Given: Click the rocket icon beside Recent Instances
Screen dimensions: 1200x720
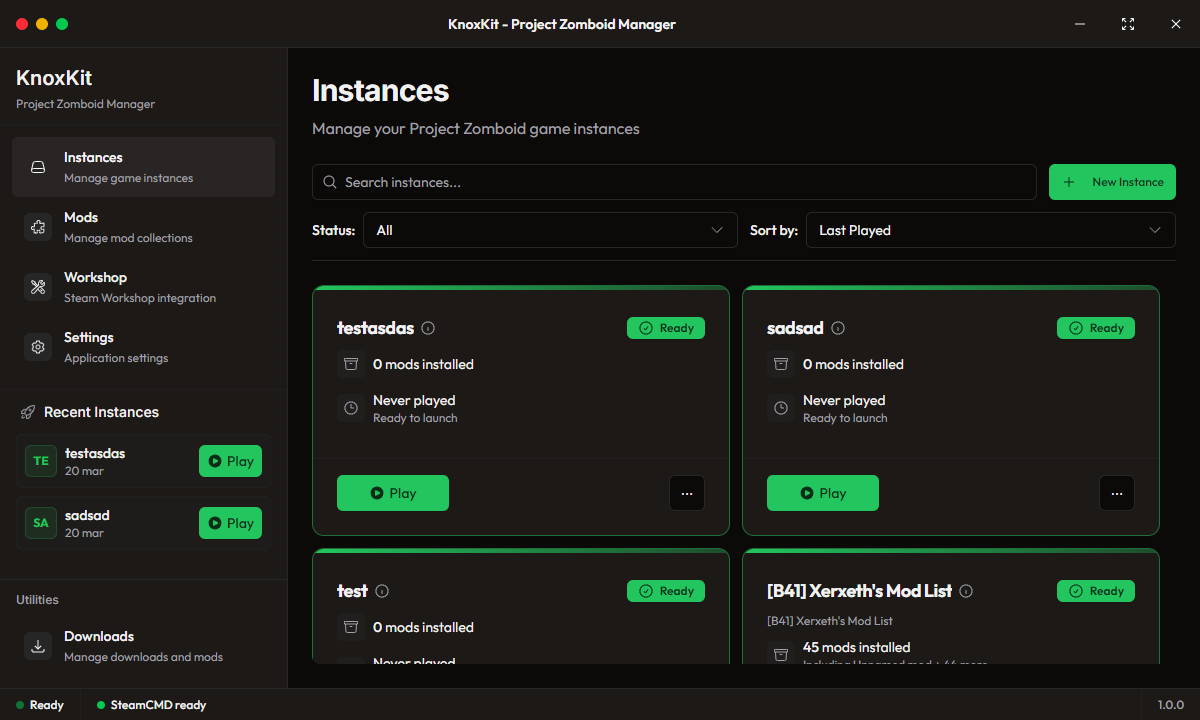Looking at the screenshot, I should pos(28,412).
